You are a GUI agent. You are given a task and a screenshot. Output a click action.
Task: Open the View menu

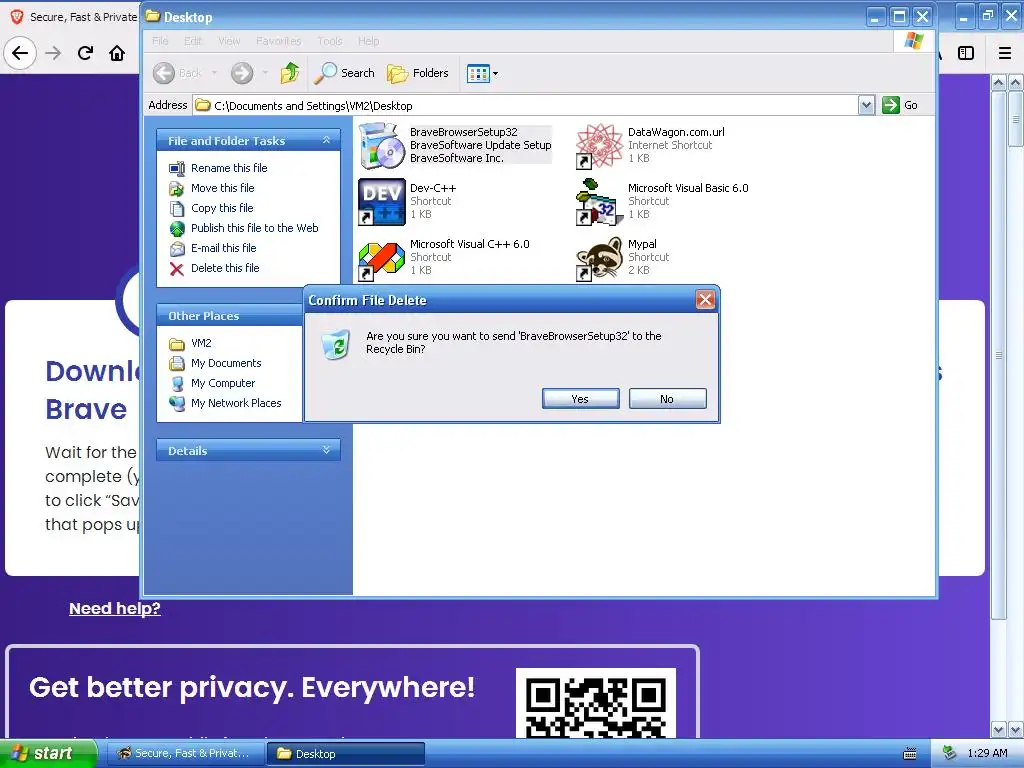pyautogui.click(x=229, y=41)
